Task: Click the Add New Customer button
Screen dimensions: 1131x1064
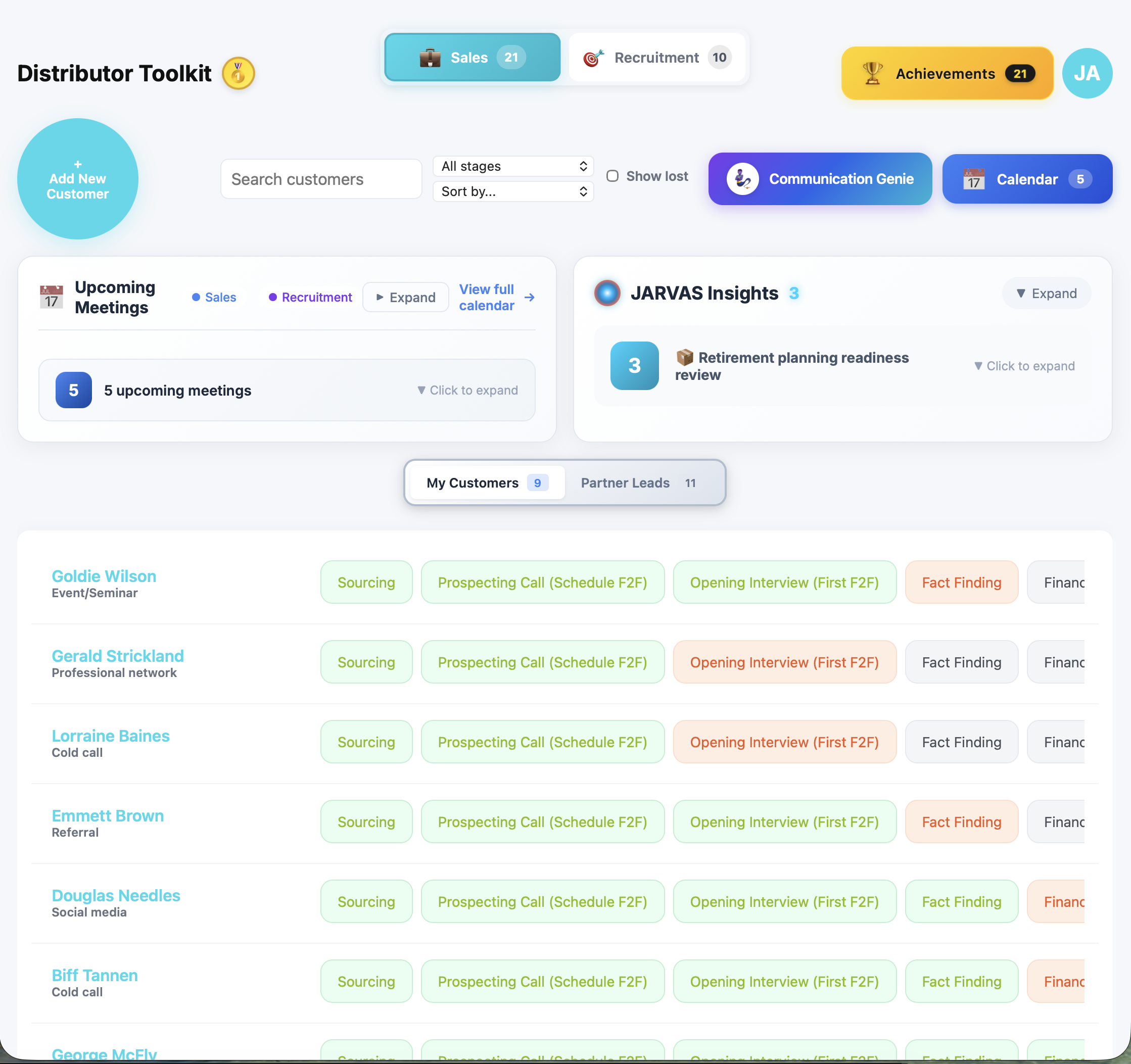Action: click(x=78, y=179)
